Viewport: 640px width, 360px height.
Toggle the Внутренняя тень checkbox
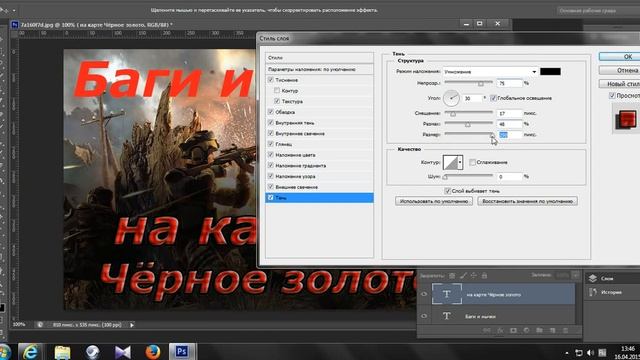point(271,122)
